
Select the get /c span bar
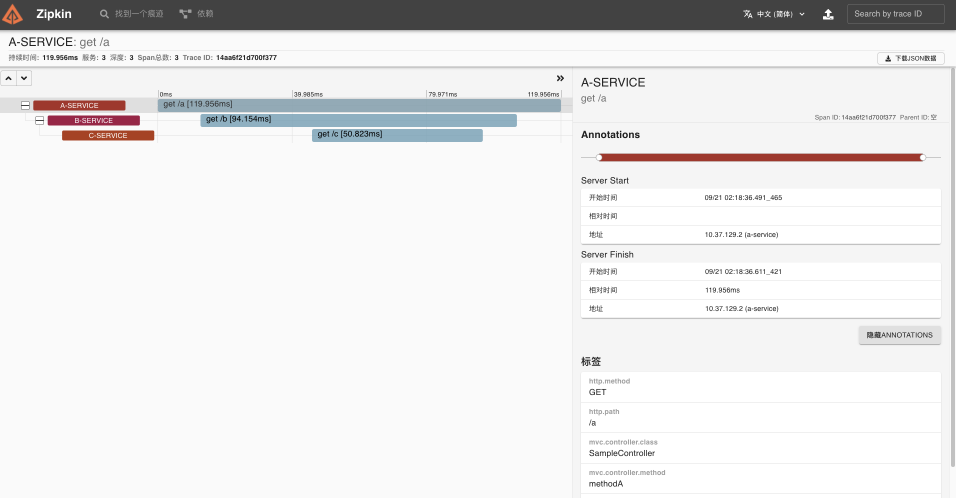[398, 135]
